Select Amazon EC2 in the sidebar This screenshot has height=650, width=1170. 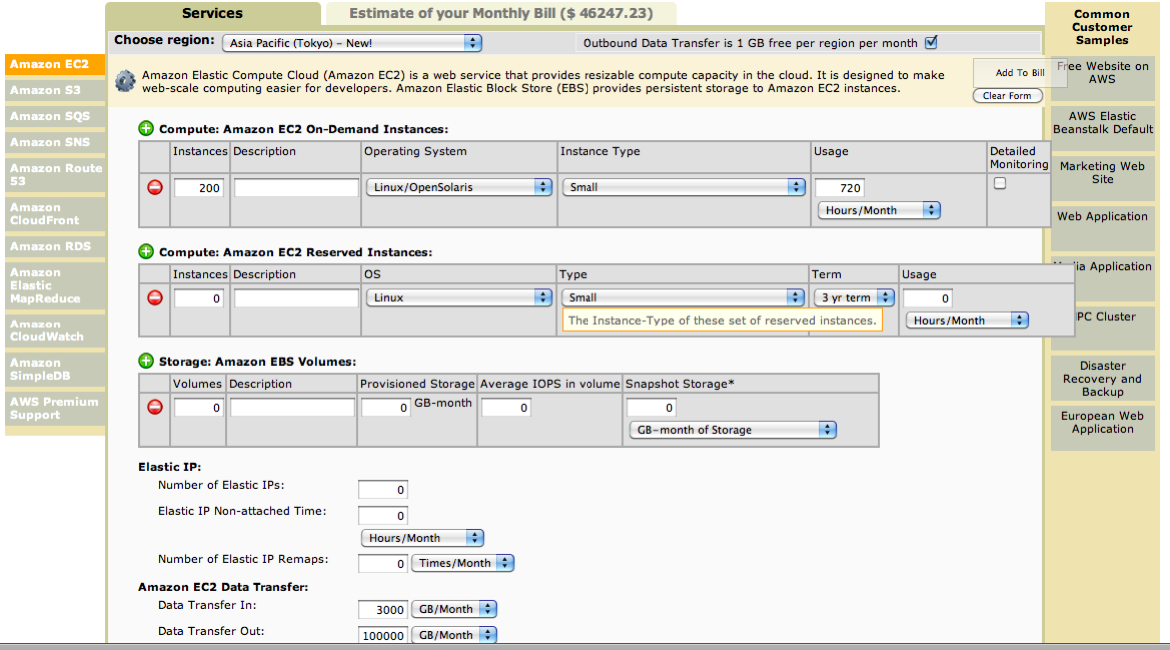(55, 64)
